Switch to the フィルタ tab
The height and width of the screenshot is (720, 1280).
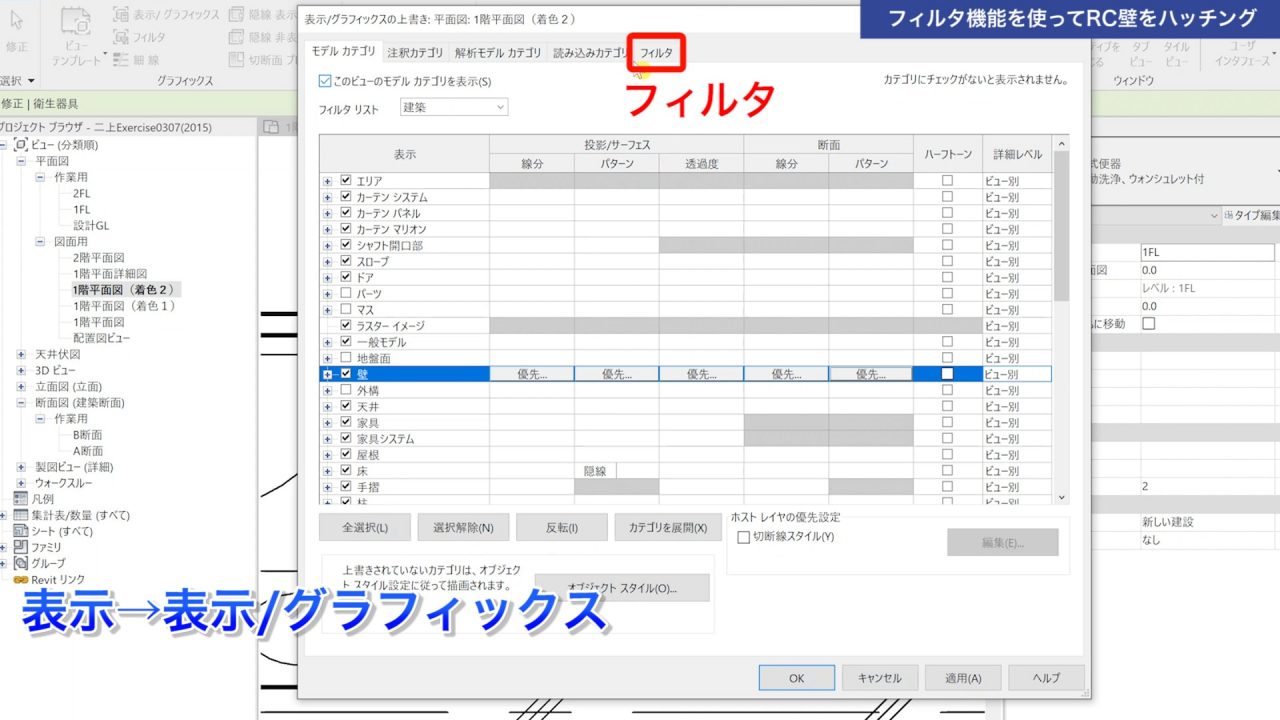(x=656, y=53)
